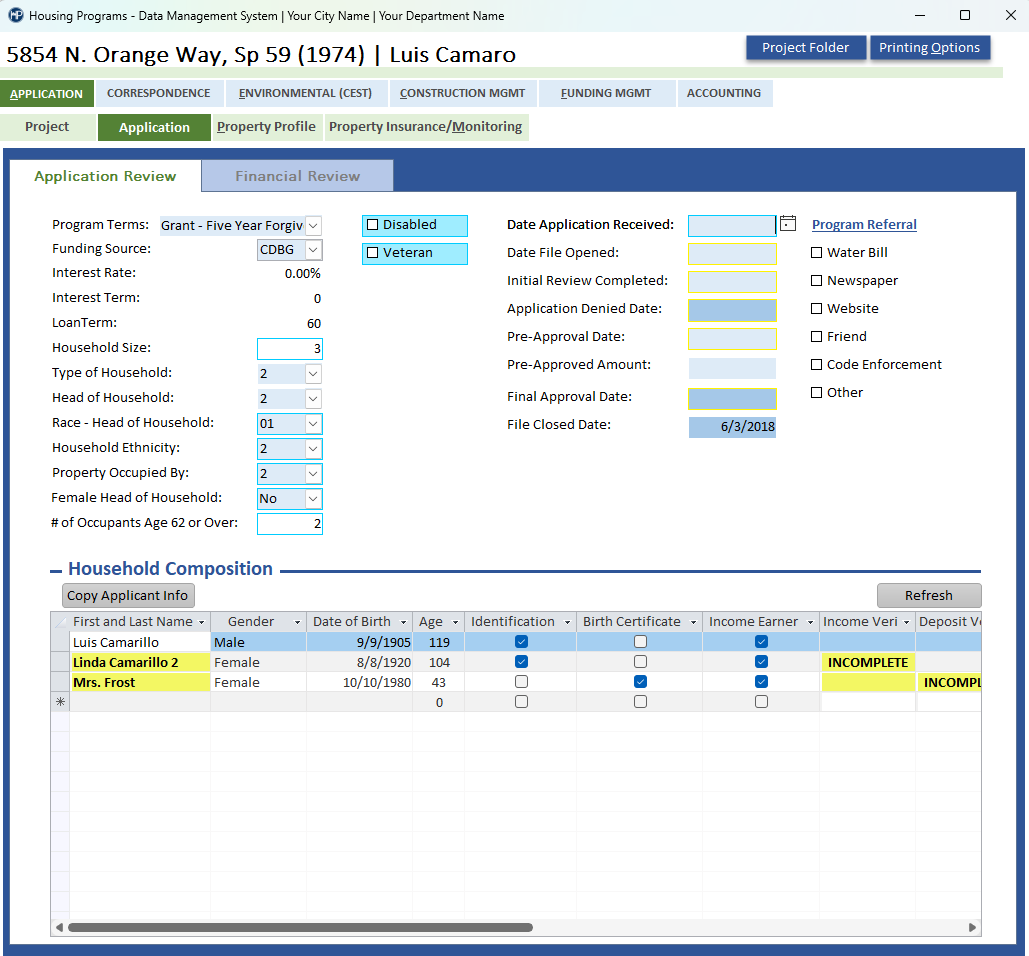
Task: Click the scrollbar left arrow
Action: click(x=60, y=927)
